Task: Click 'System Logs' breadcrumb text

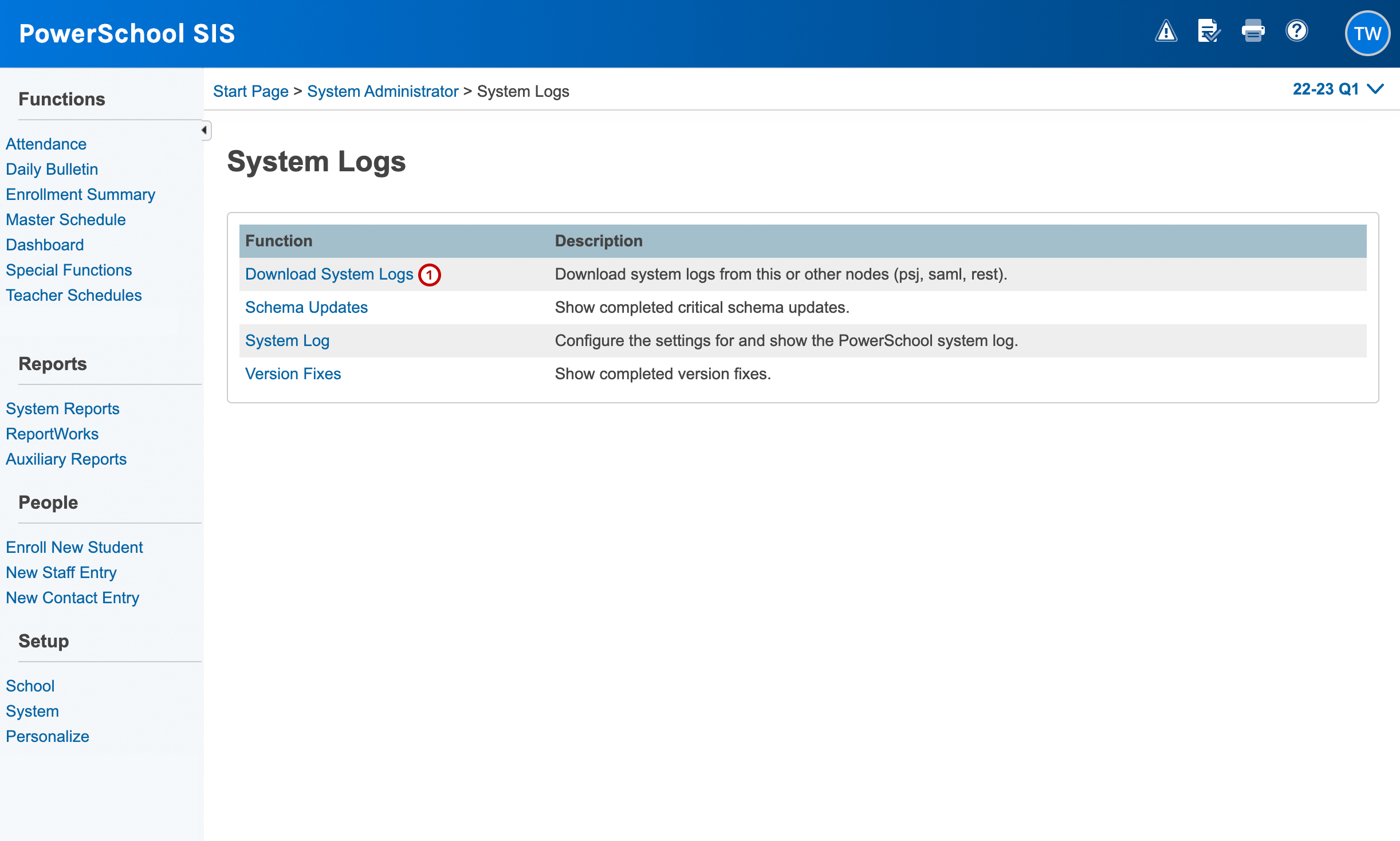Action: coord(523,92)
